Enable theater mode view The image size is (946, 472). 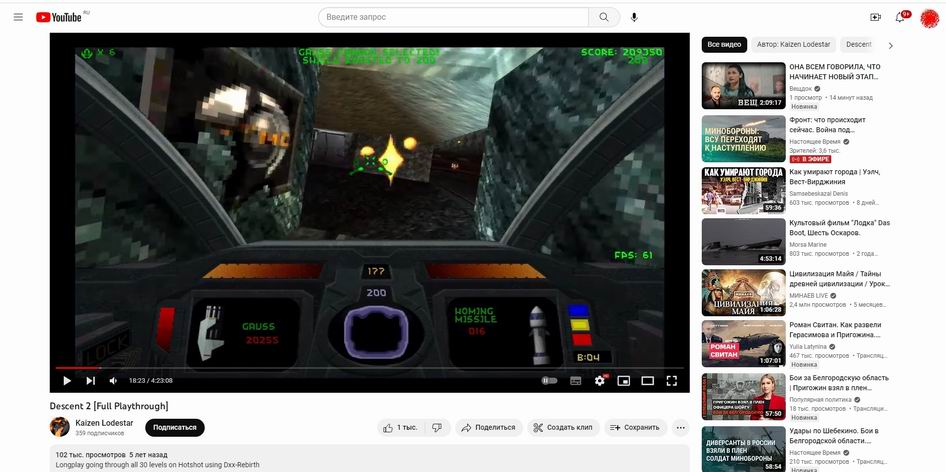[647, 381]
